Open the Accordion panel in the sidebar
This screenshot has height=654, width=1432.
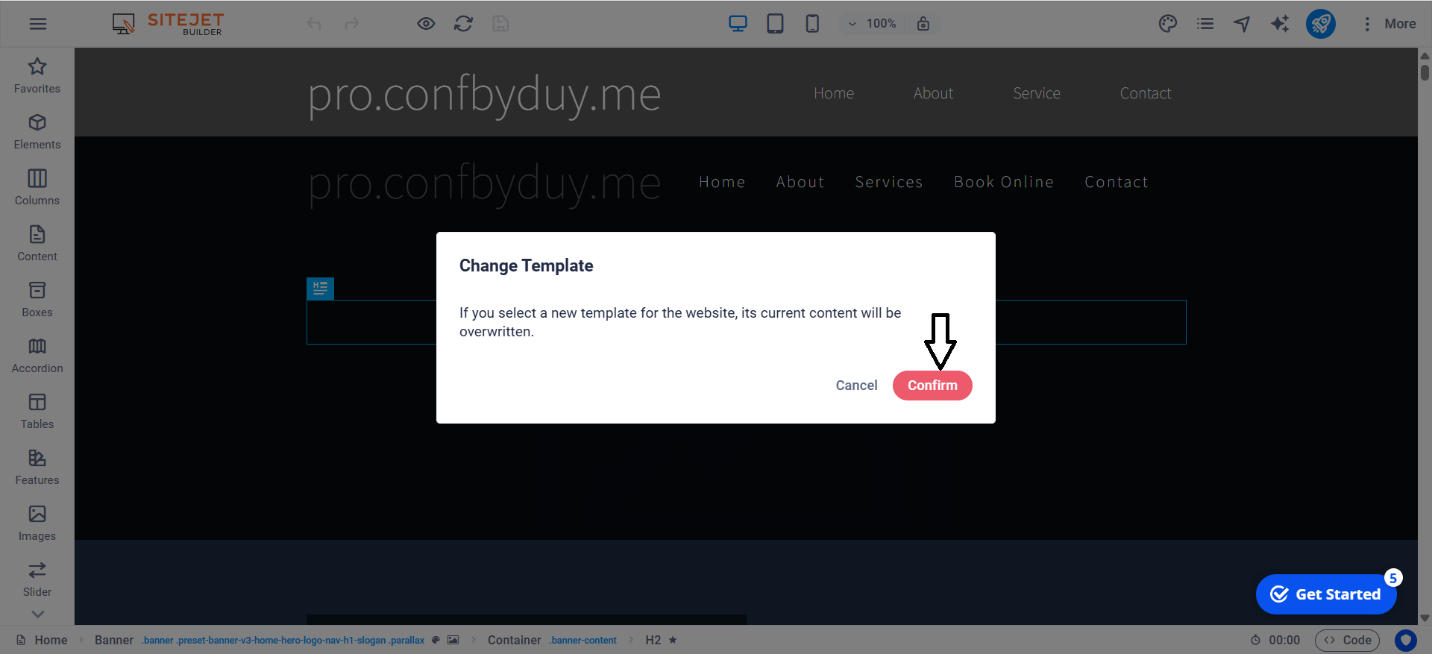[x=37, y=355]
